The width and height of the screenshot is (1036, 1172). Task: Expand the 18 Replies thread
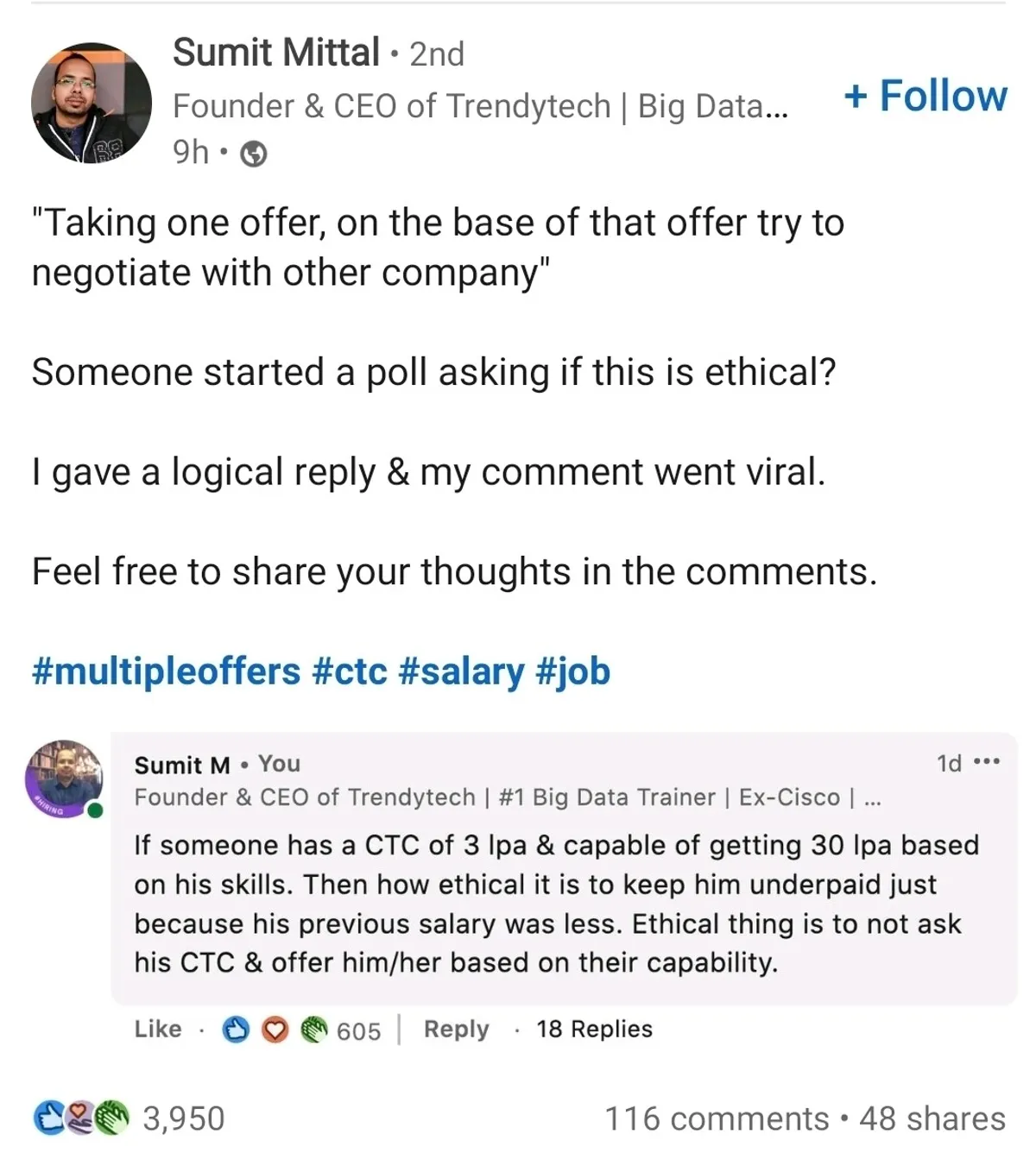[x=594, y=1029]
